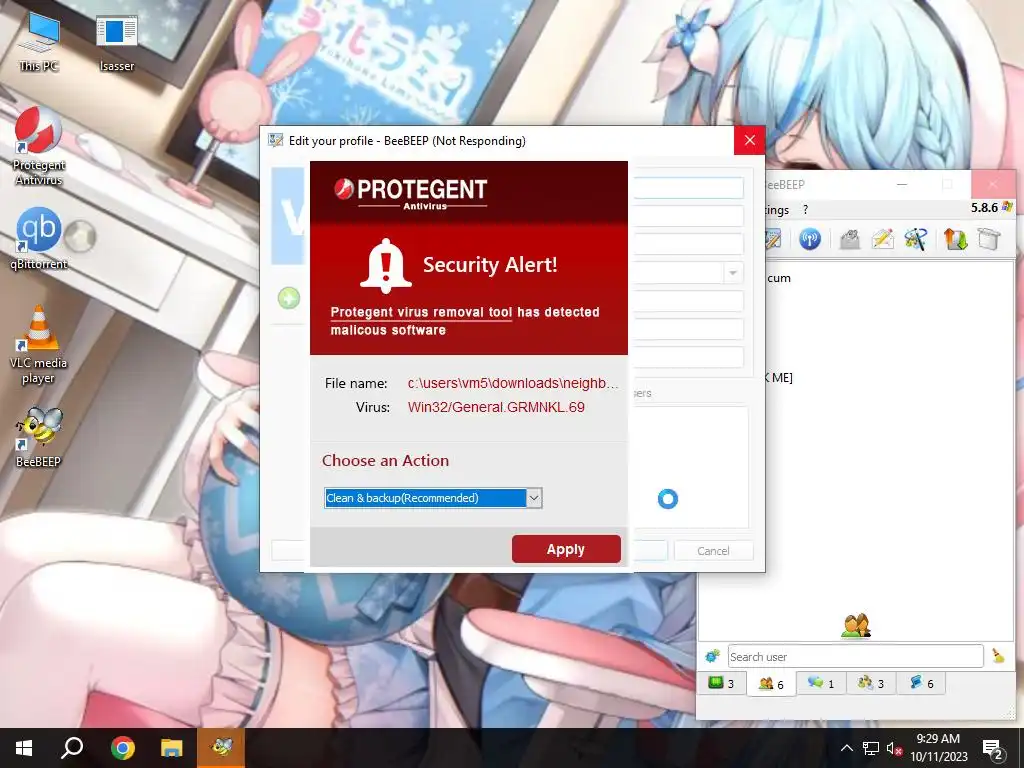
Task: Switch to the blue flag tab labeled 6
Action: tap(921, 683)
